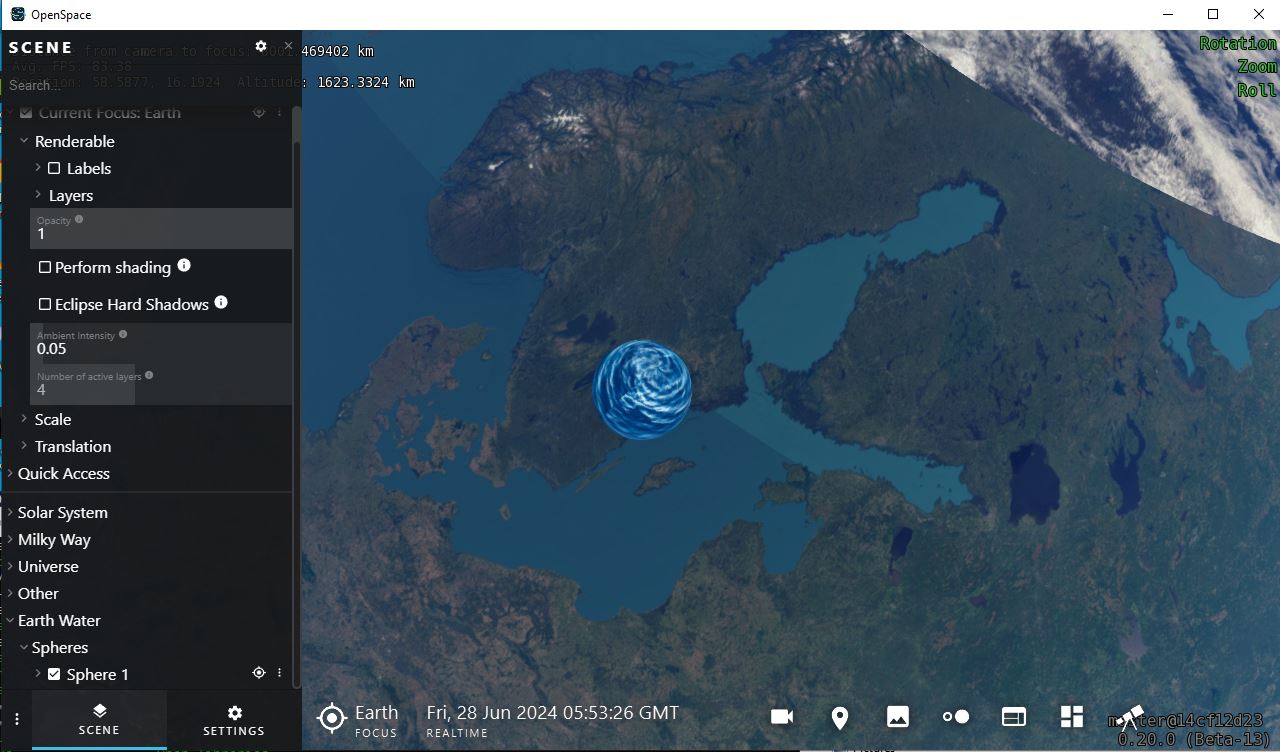Expand the Milky Way group
Screen dimensions: 1280x752
coord(10,539)
